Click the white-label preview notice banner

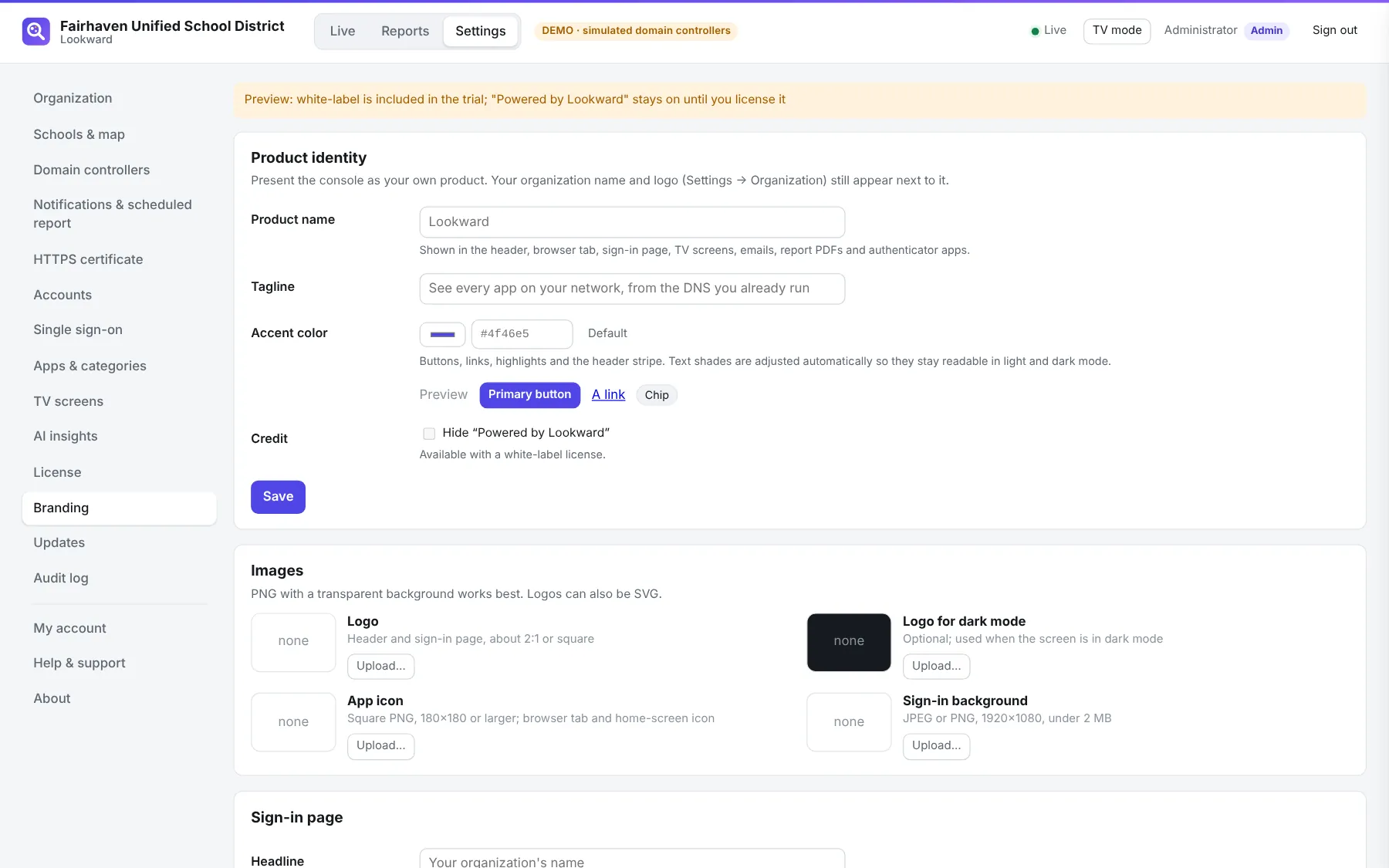[799, 100]
